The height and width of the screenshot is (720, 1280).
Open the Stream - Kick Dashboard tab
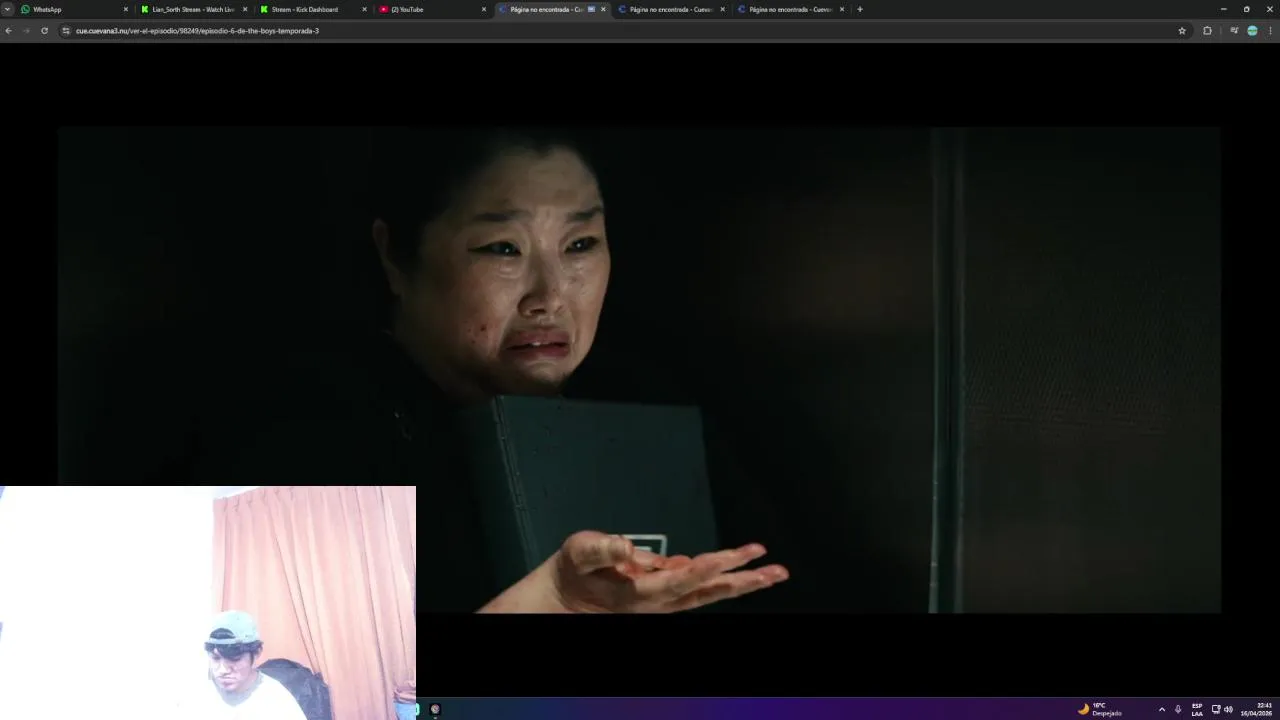[x=313, y=9]
